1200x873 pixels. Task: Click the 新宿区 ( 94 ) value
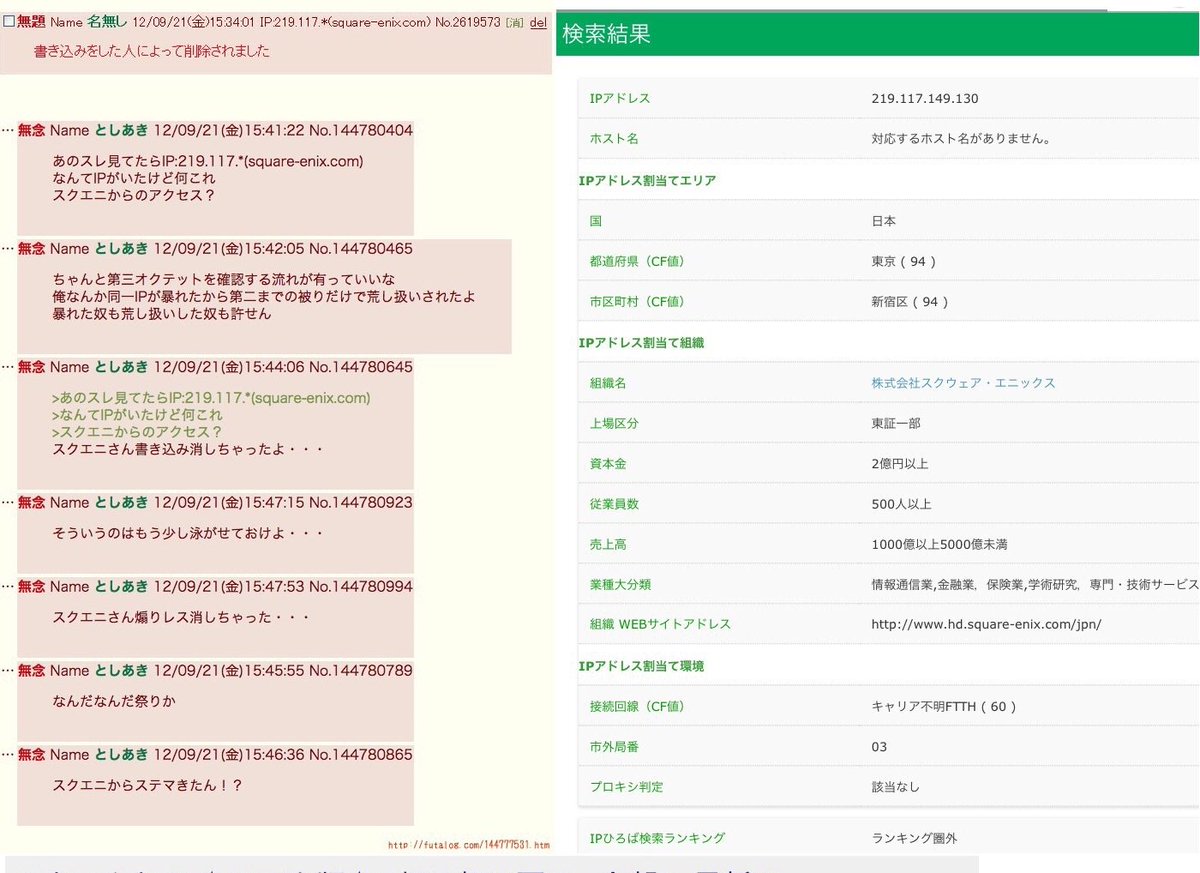[x=910, y=302]
